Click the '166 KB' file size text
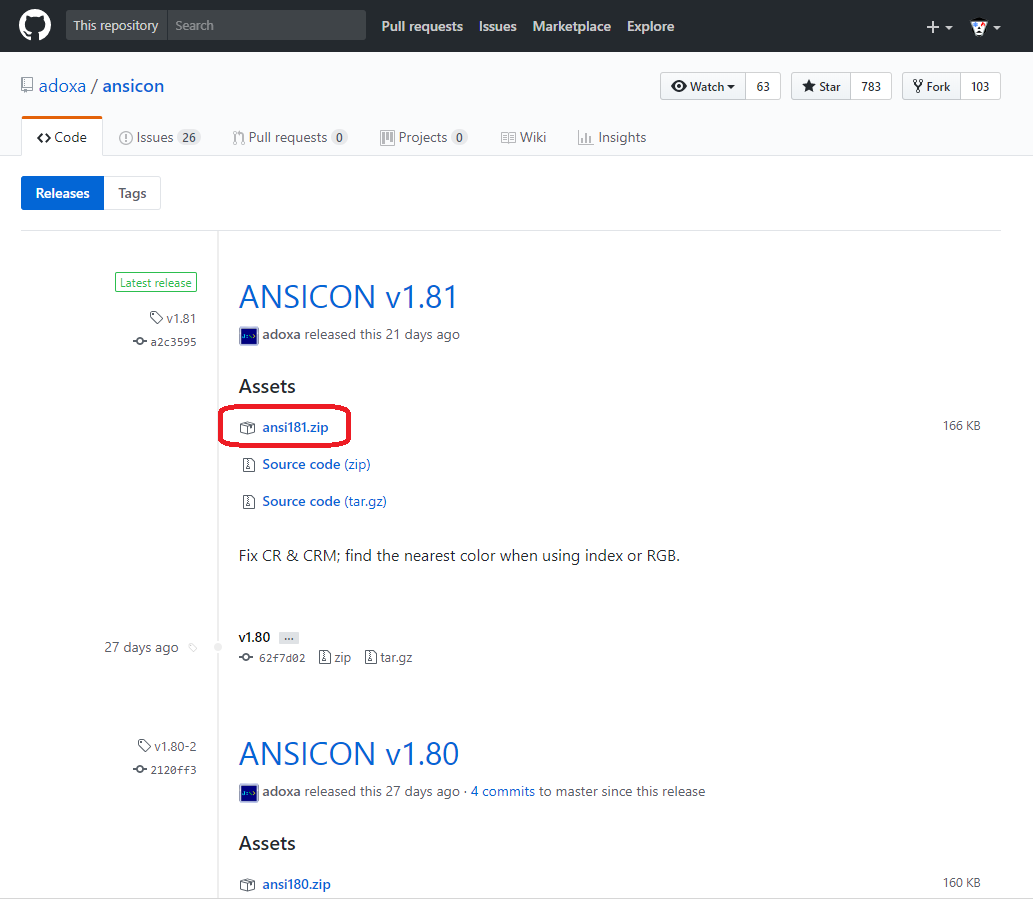 coord(962,425)
